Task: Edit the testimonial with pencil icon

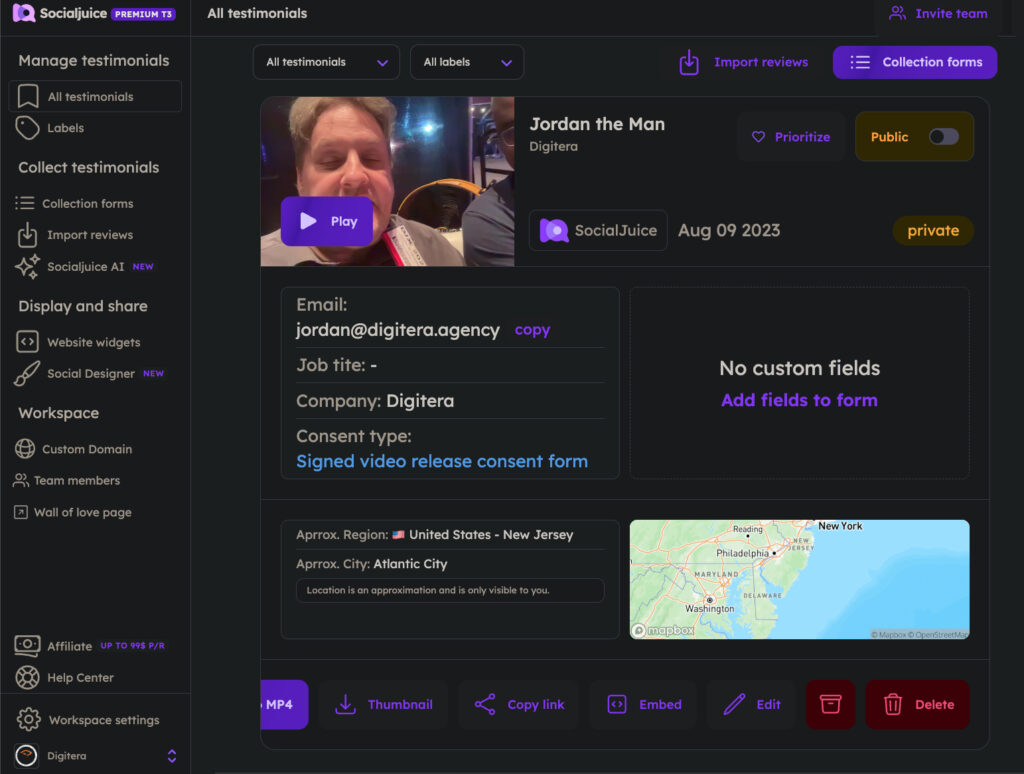Action: tap(751, 704)
